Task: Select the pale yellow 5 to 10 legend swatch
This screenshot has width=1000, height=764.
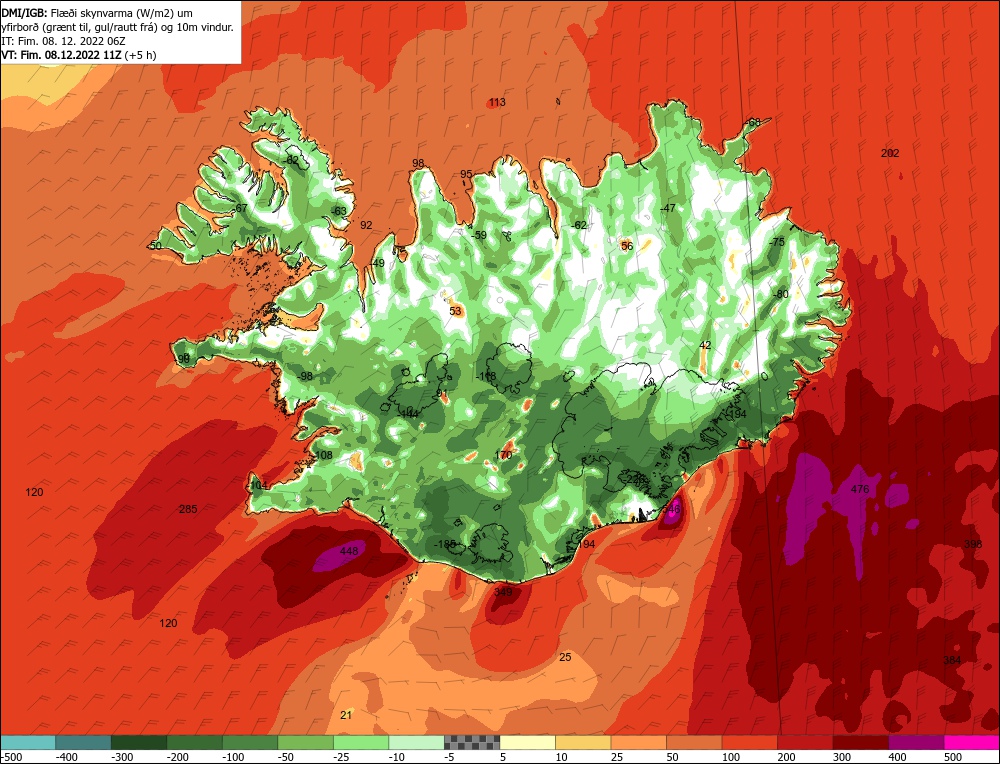Action: pos(528,742)
